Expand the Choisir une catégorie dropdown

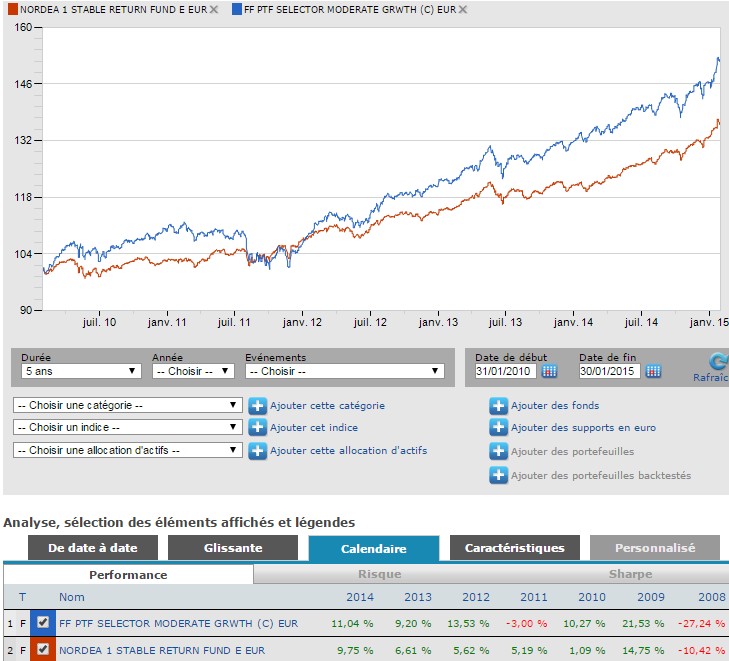127,405
